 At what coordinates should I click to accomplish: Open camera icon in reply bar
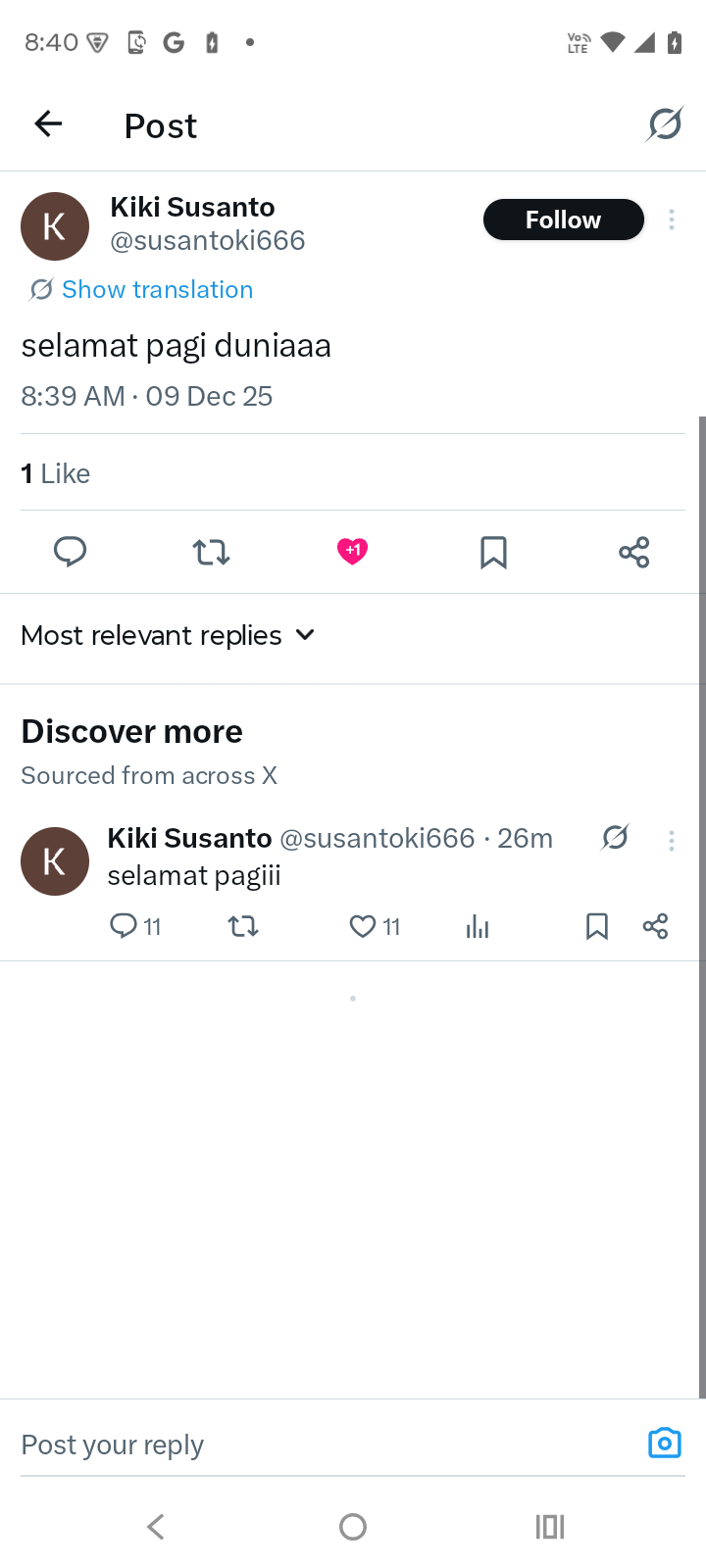[664, 1444]
